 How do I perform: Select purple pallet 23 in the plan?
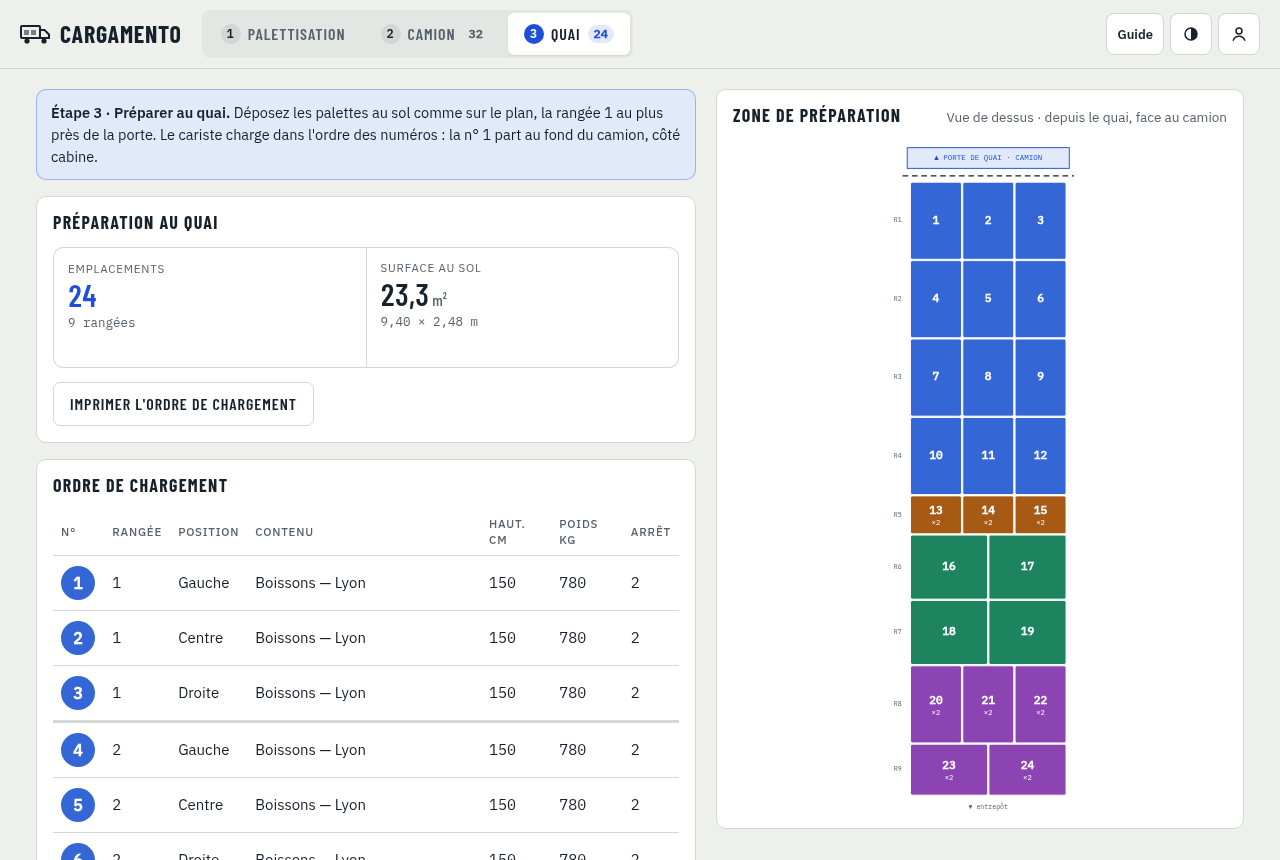tap(949, 769)
